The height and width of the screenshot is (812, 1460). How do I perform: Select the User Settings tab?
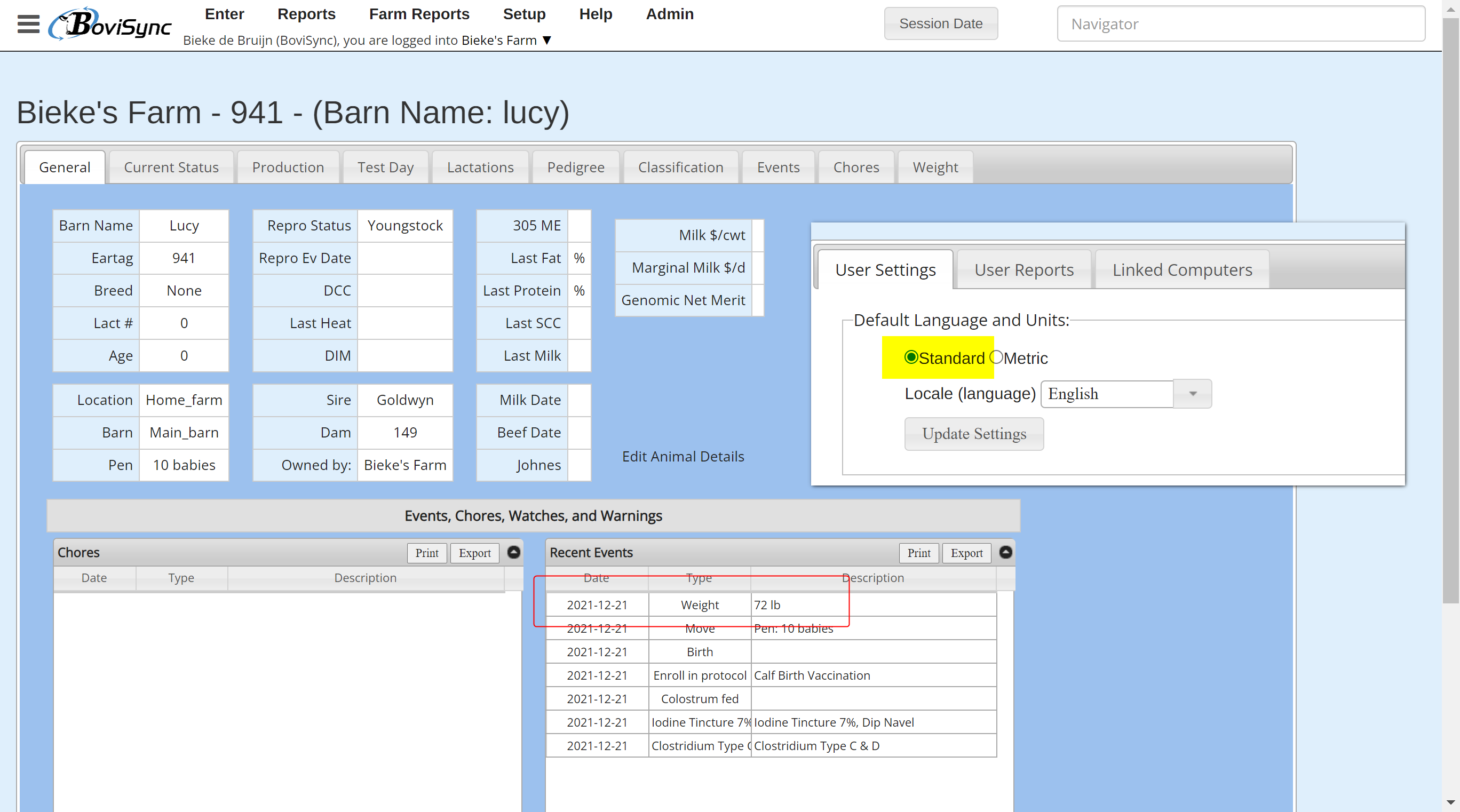coord(885,270)
